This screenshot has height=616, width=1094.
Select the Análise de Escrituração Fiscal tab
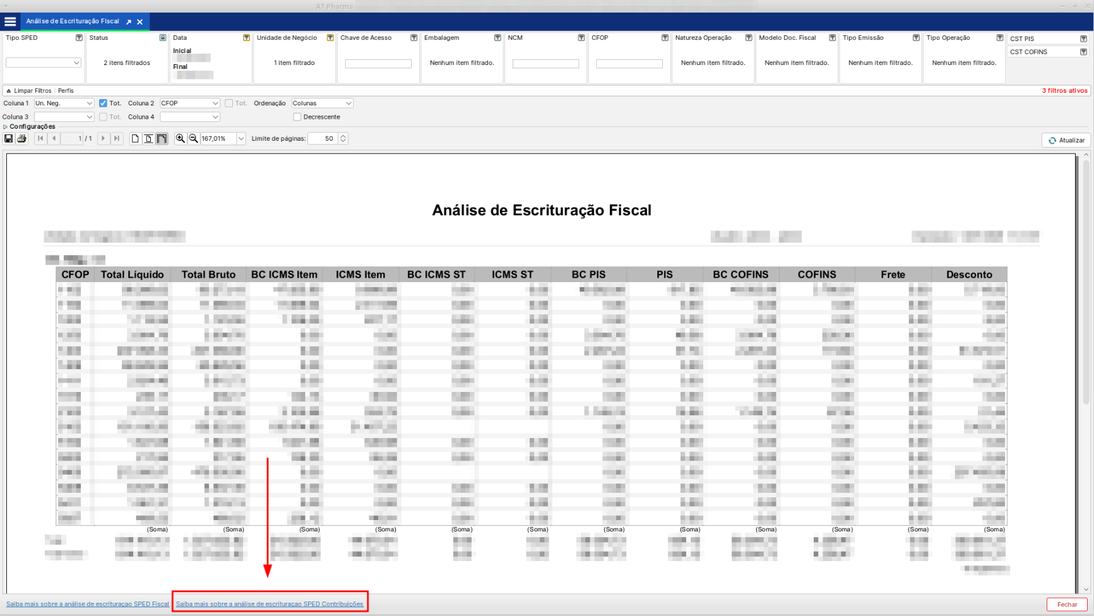pos(72,21)
